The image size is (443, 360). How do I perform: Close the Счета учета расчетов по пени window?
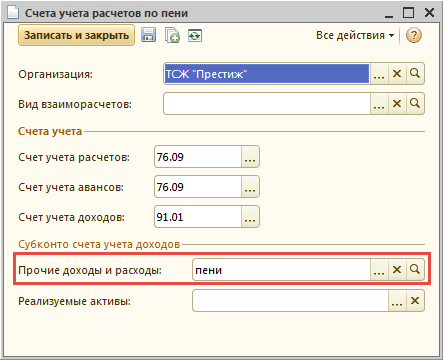click(429, 13)
